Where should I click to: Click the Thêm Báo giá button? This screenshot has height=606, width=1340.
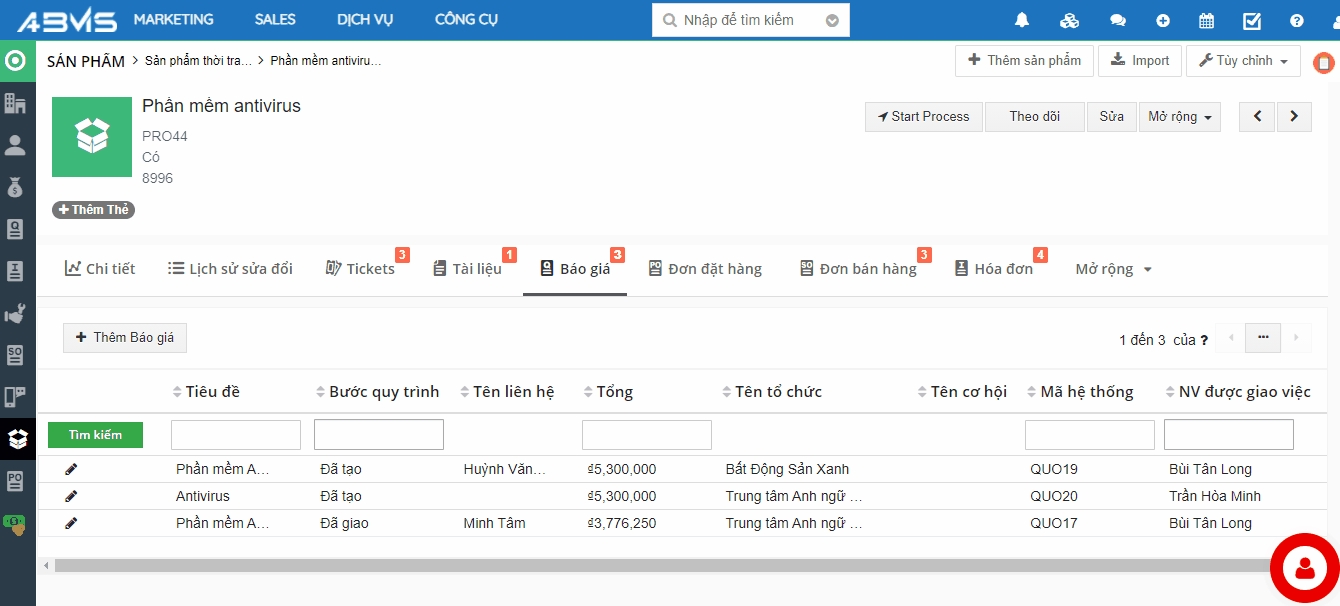pos(124,338)
